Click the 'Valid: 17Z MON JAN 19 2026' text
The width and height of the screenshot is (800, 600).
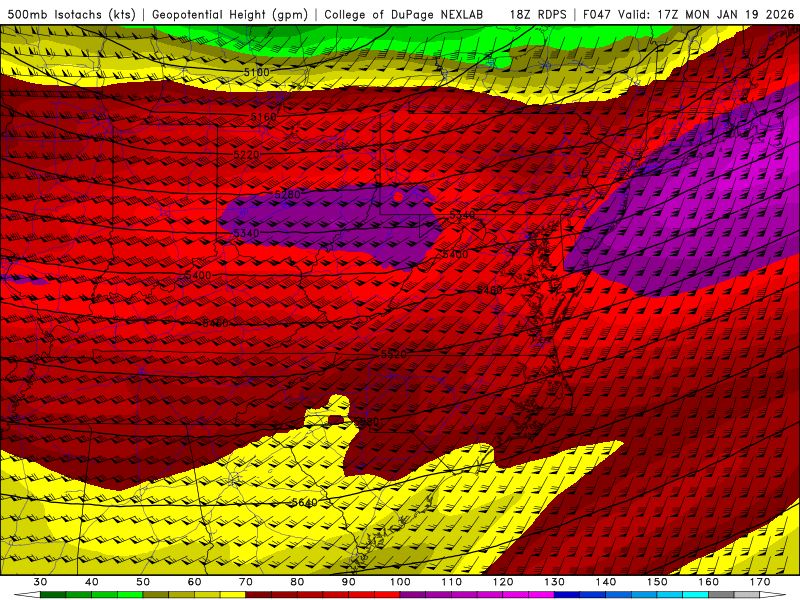click(707, 15)
